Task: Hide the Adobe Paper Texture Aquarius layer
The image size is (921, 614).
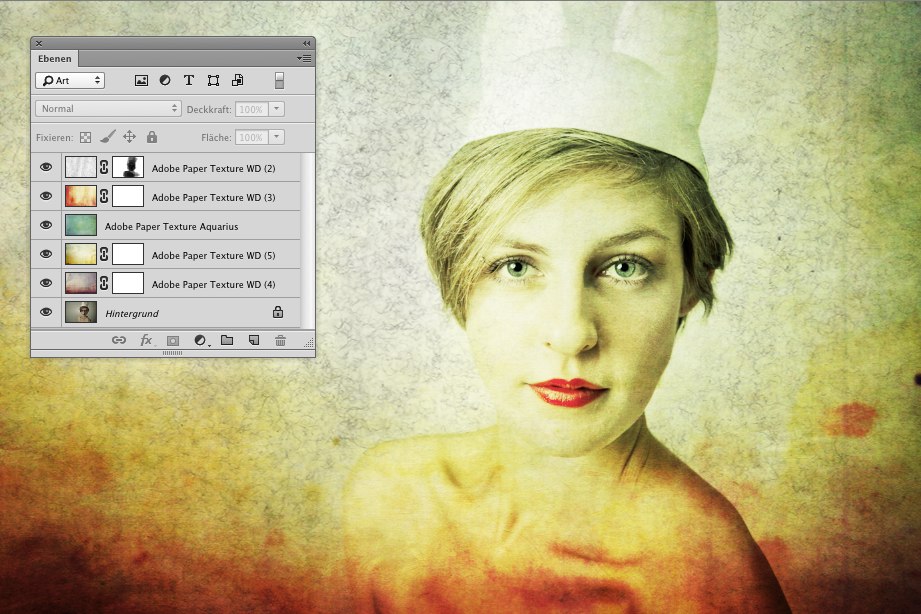Action: click(46, 226)
